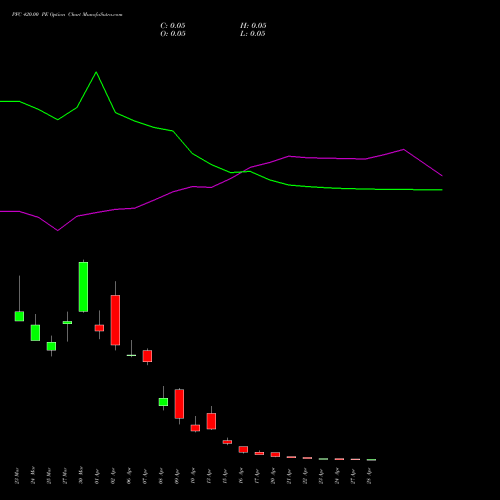The height and width of the screenshot is (500, 500).
Task: Click the '10 Apr' date label
Action: pyautogui.click(x=193, y=476)
